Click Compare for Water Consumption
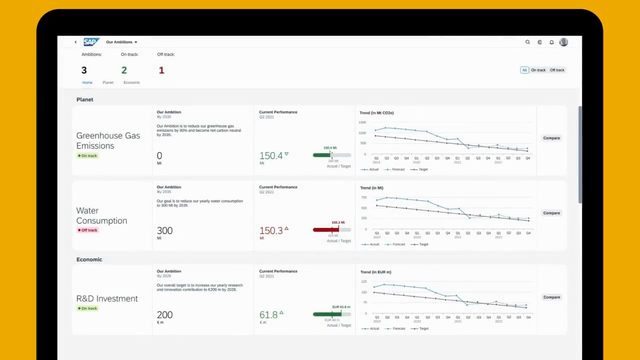The image size is (640, 360). 551,213
